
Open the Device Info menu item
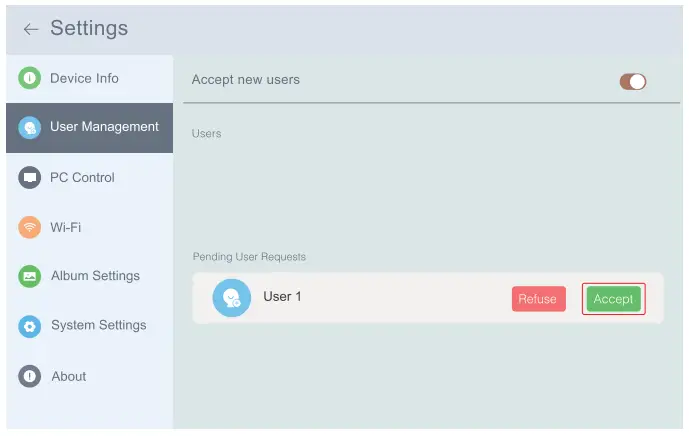84,78
